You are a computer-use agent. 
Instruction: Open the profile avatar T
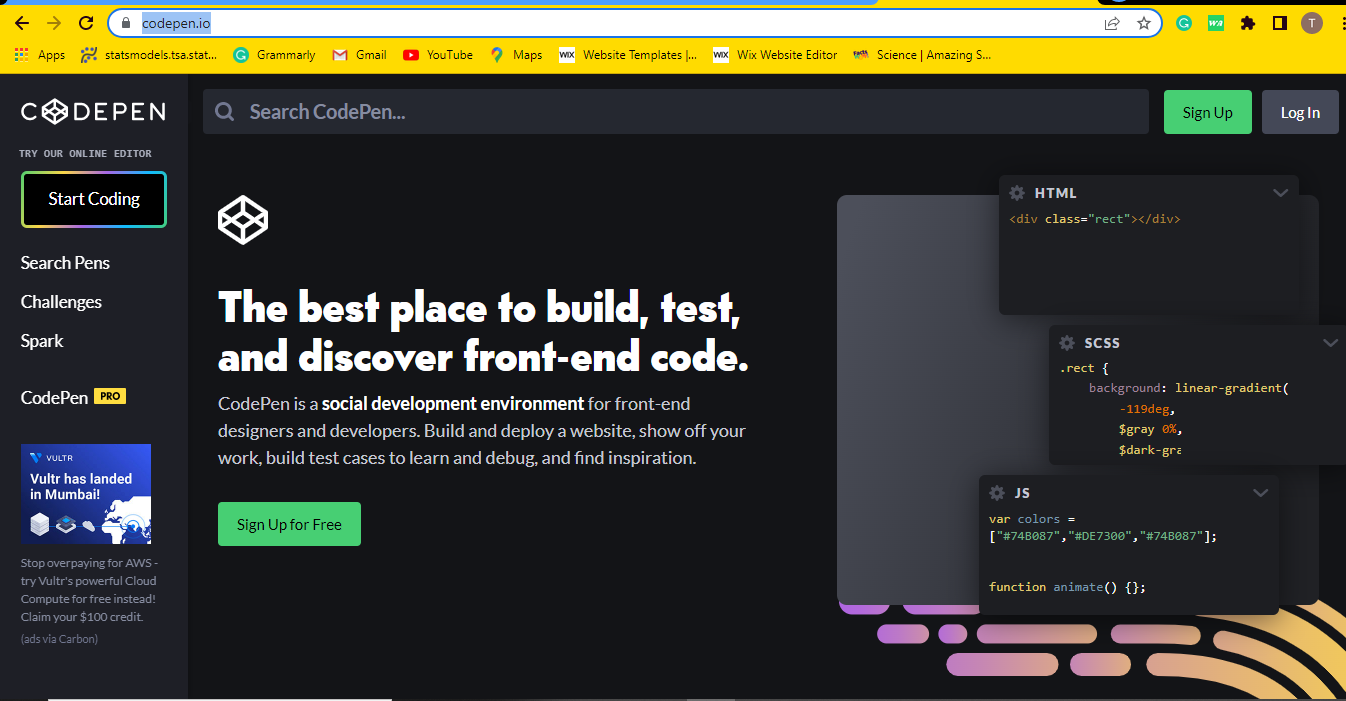pyautogui.click(x=1311, y=23)
